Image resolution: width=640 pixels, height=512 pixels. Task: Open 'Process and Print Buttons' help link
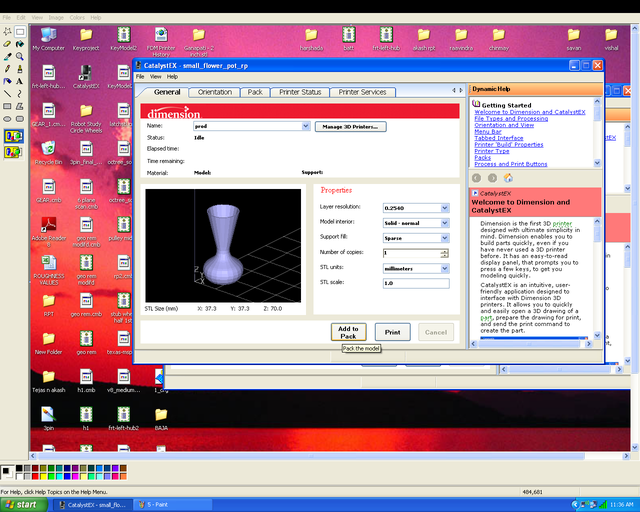[511, 164]
